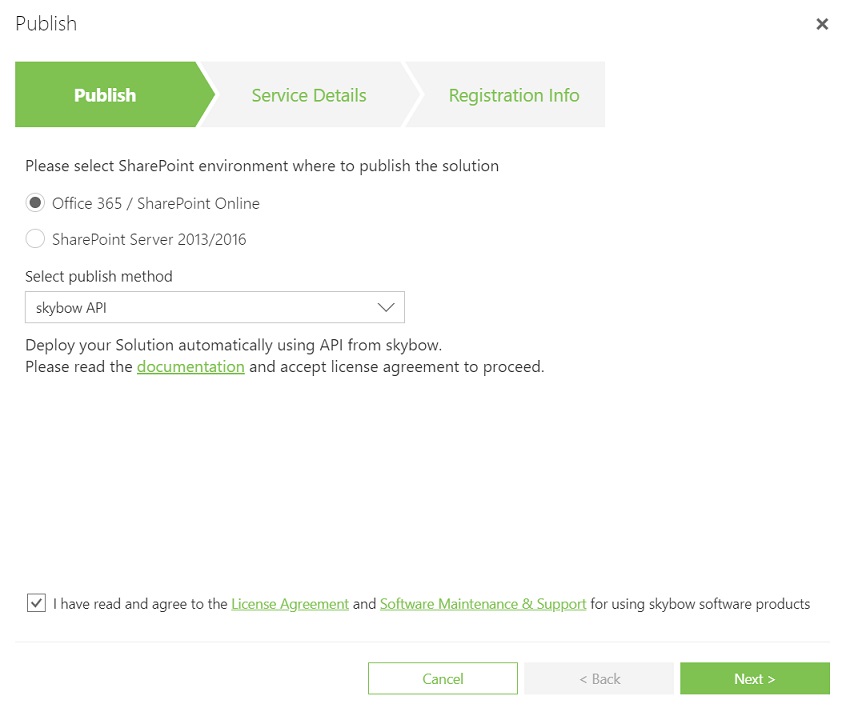Viewport: 846px width, 712px height.
Task: Click the Cancel button
Action: tap(443, 678)
